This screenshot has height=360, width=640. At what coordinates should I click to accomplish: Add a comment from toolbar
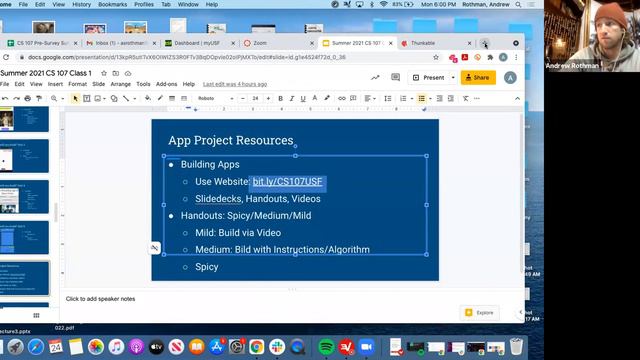(353, 98)
